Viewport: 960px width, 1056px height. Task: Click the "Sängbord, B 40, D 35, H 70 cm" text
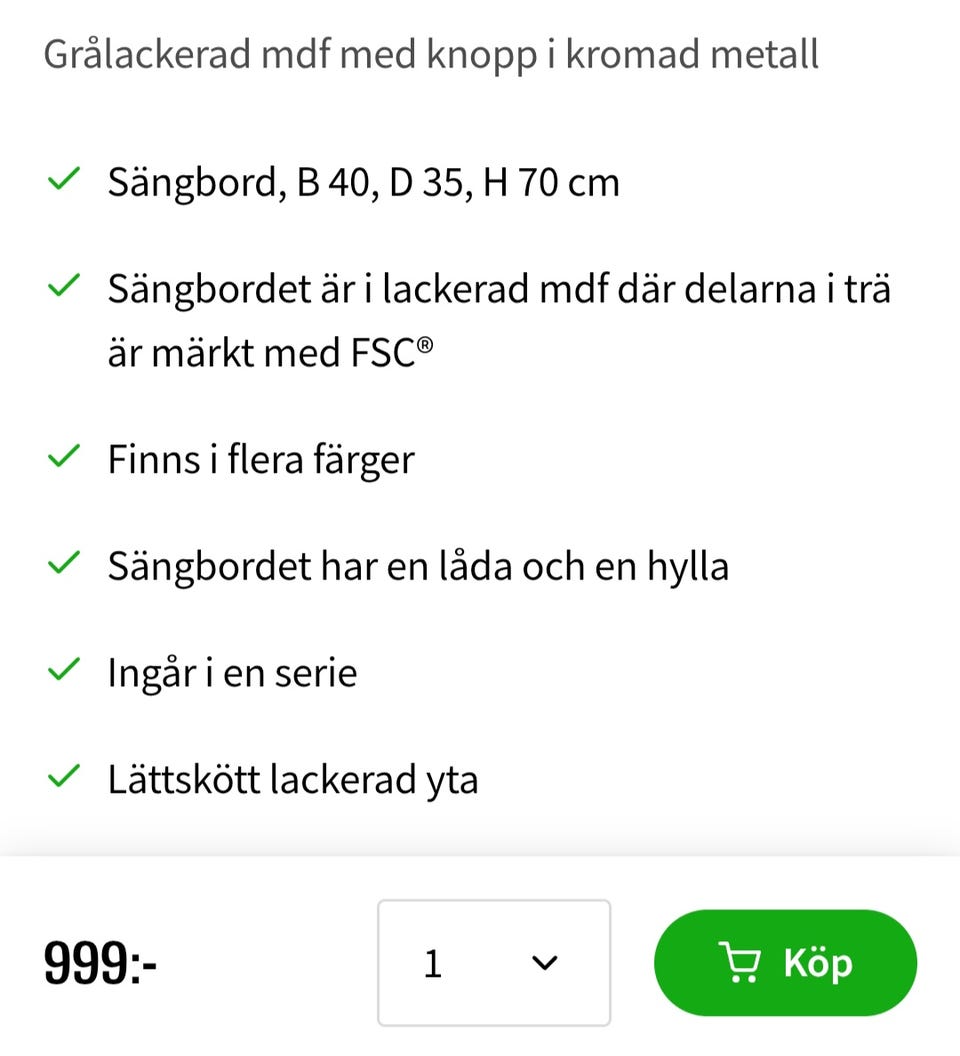[363, 183]
